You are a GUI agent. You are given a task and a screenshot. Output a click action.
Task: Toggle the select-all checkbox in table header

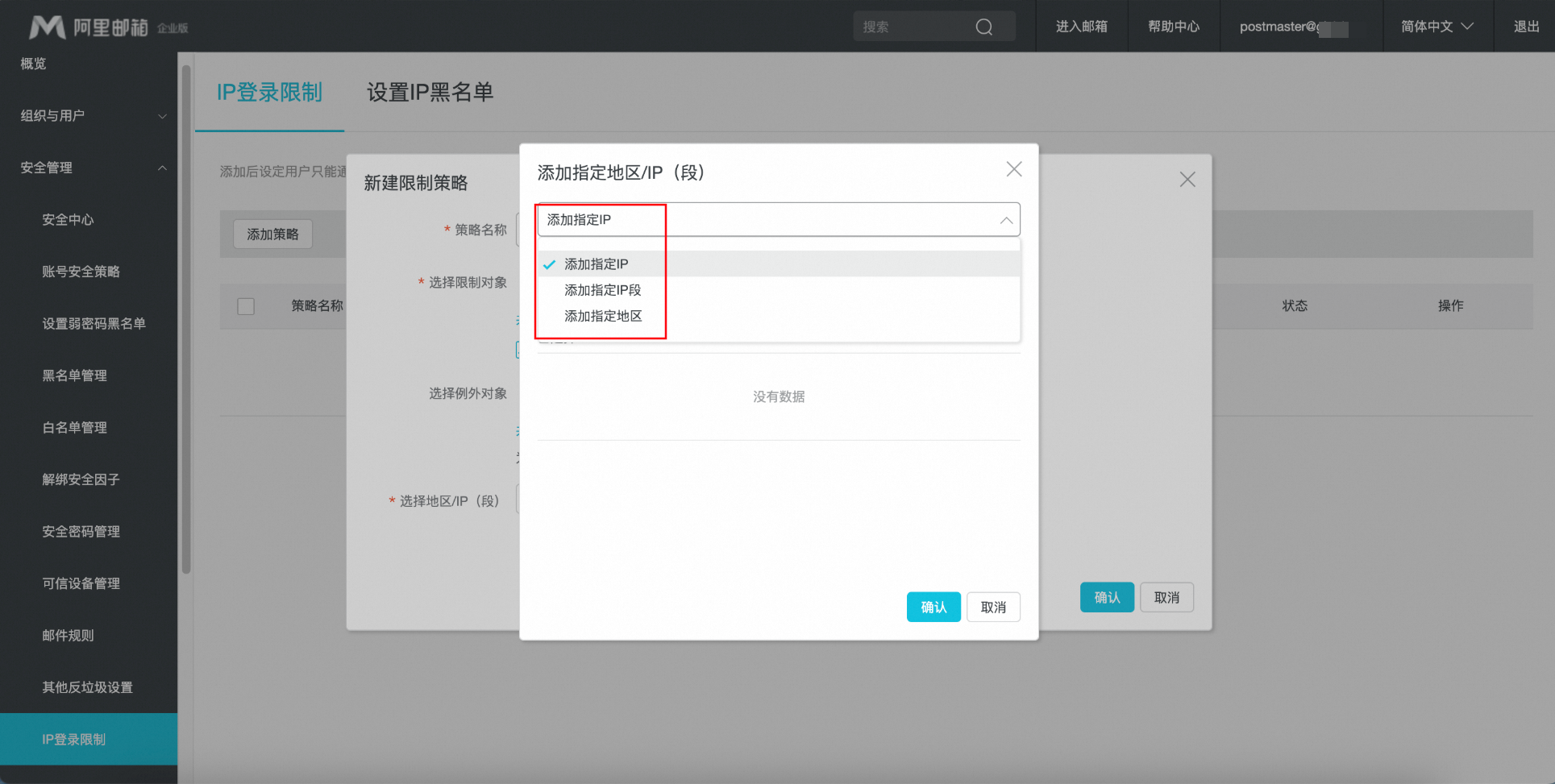tap(246, 306)
